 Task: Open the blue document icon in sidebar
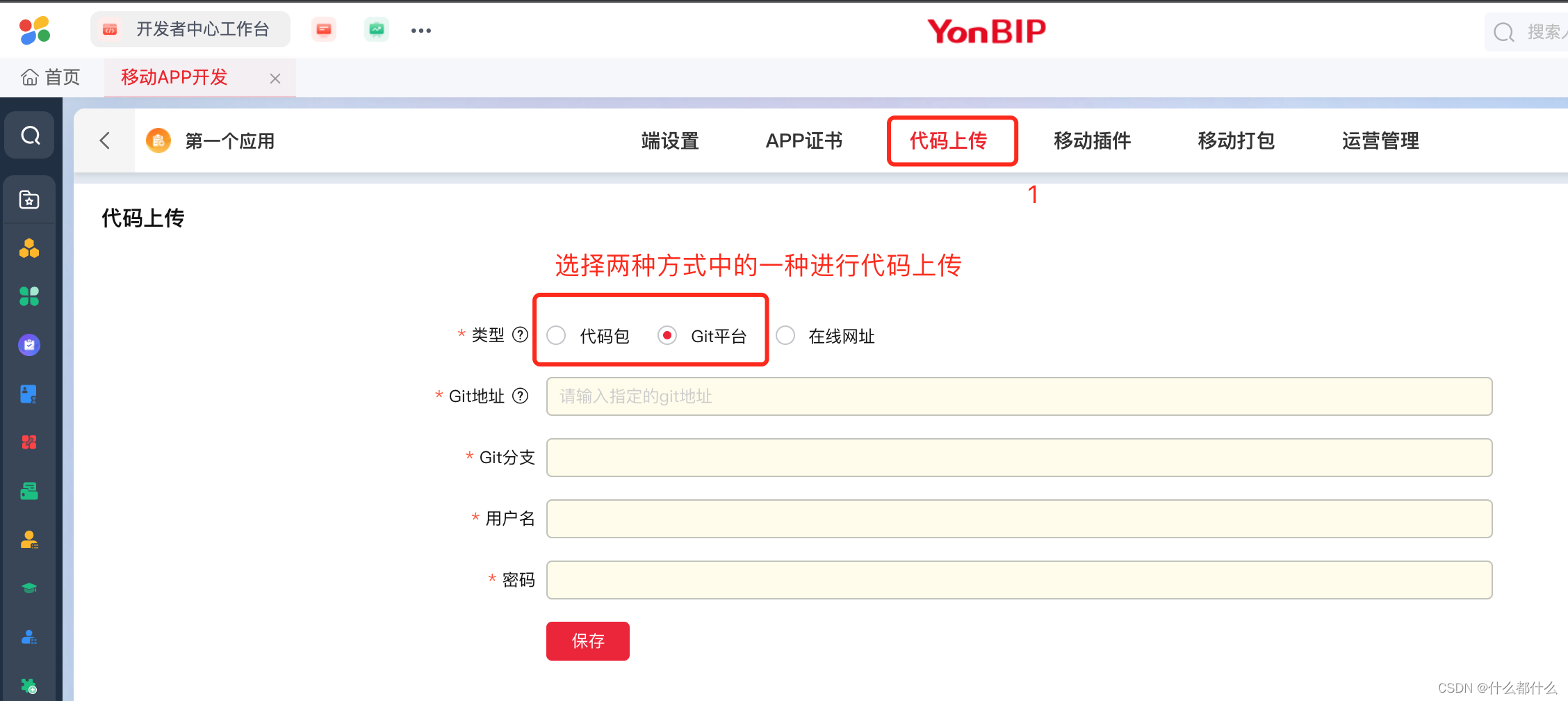click(x=29, y=394)
